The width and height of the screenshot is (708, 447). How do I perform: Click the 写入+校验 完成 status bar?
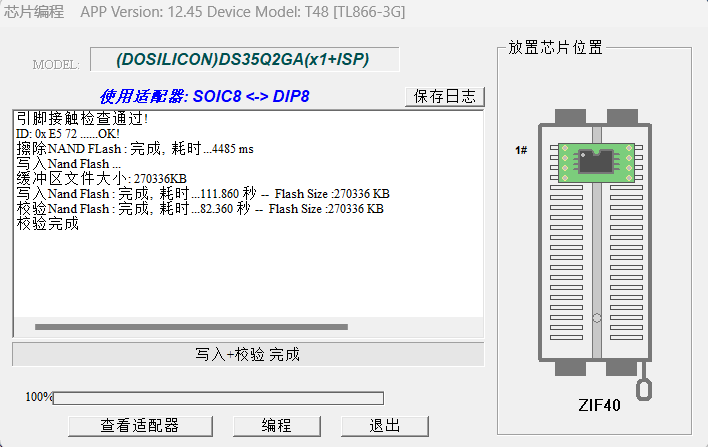pos(248,355)
